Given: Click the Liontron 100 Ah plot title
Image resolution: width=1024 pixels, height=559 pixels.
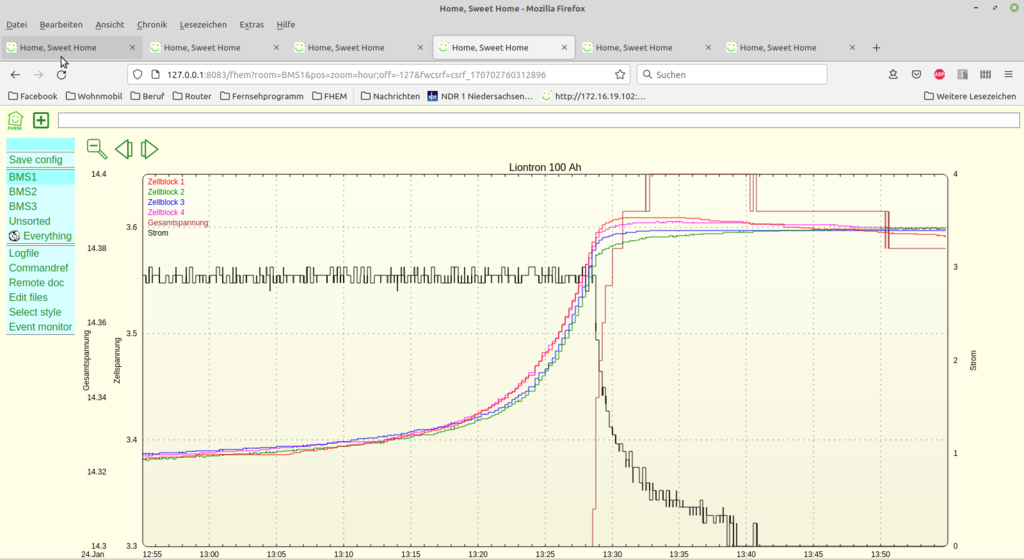Looking at the screenshot, I should [x=545, y=167].
